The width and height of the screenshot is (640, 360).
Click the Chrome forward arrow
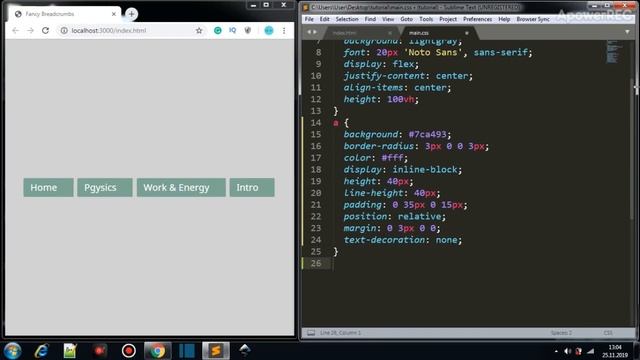point(30,31)
